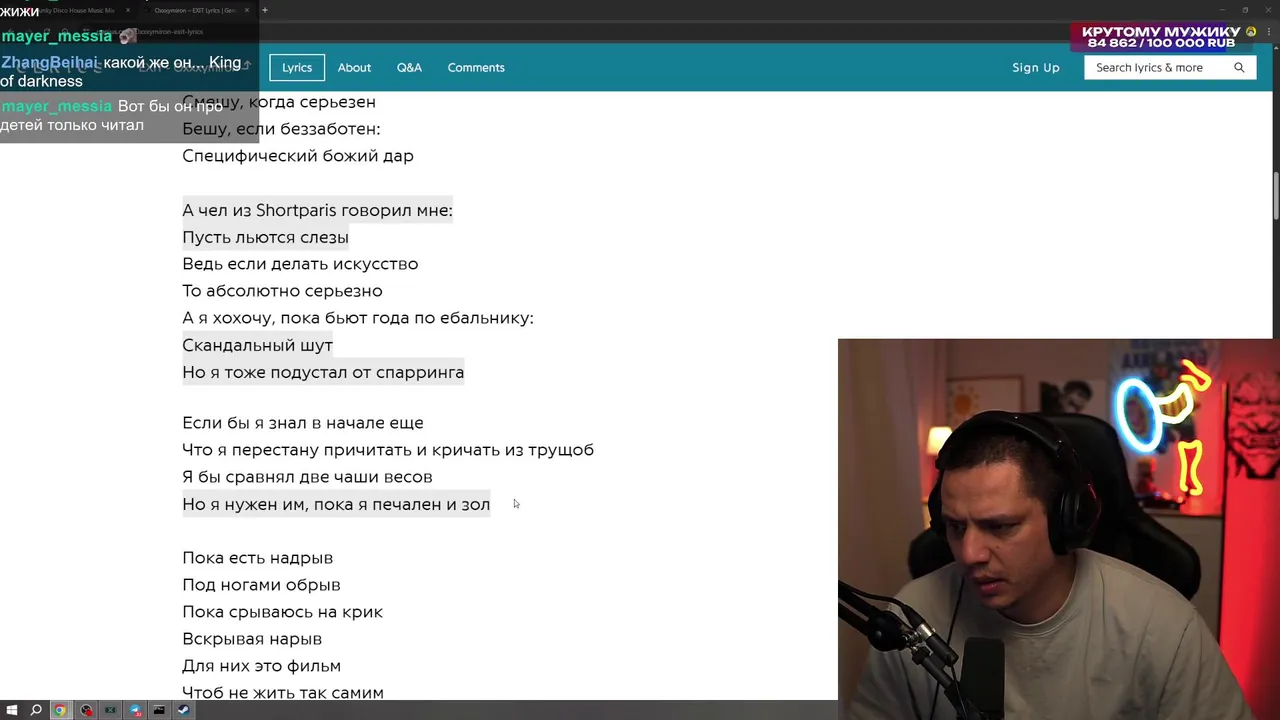Minimize the browser window
This screenshot has width=1280, height=720.
pos(1221,10)
